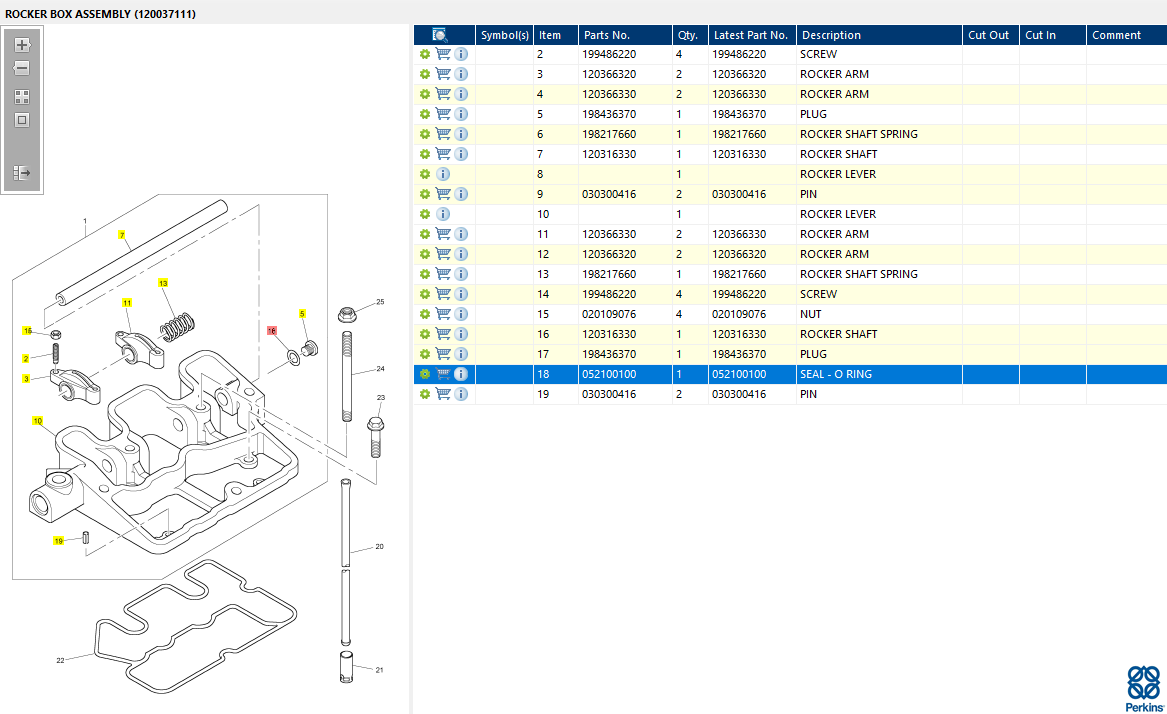The width and height of the screenshot is (1167, 714).
Task: Sort table by Parts No. column
Action: 606,35
